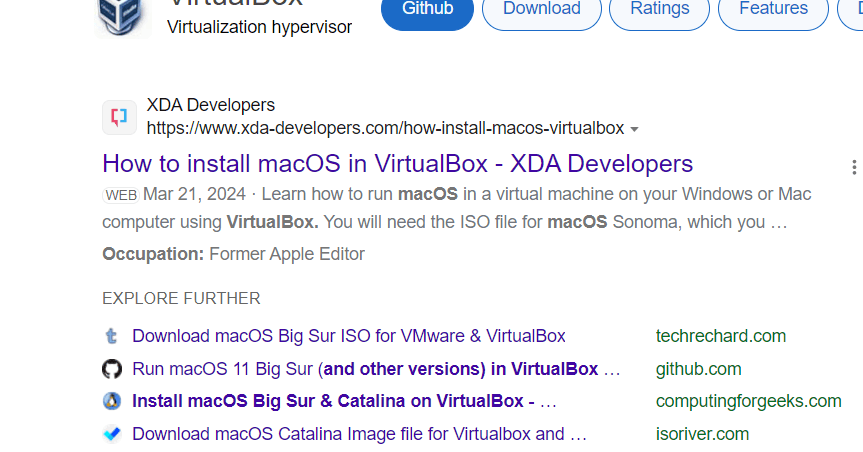Open Install macOS Big Sur & Catalina link
Viewport: 863px width, 452px height.
click(x=345, y=401)
